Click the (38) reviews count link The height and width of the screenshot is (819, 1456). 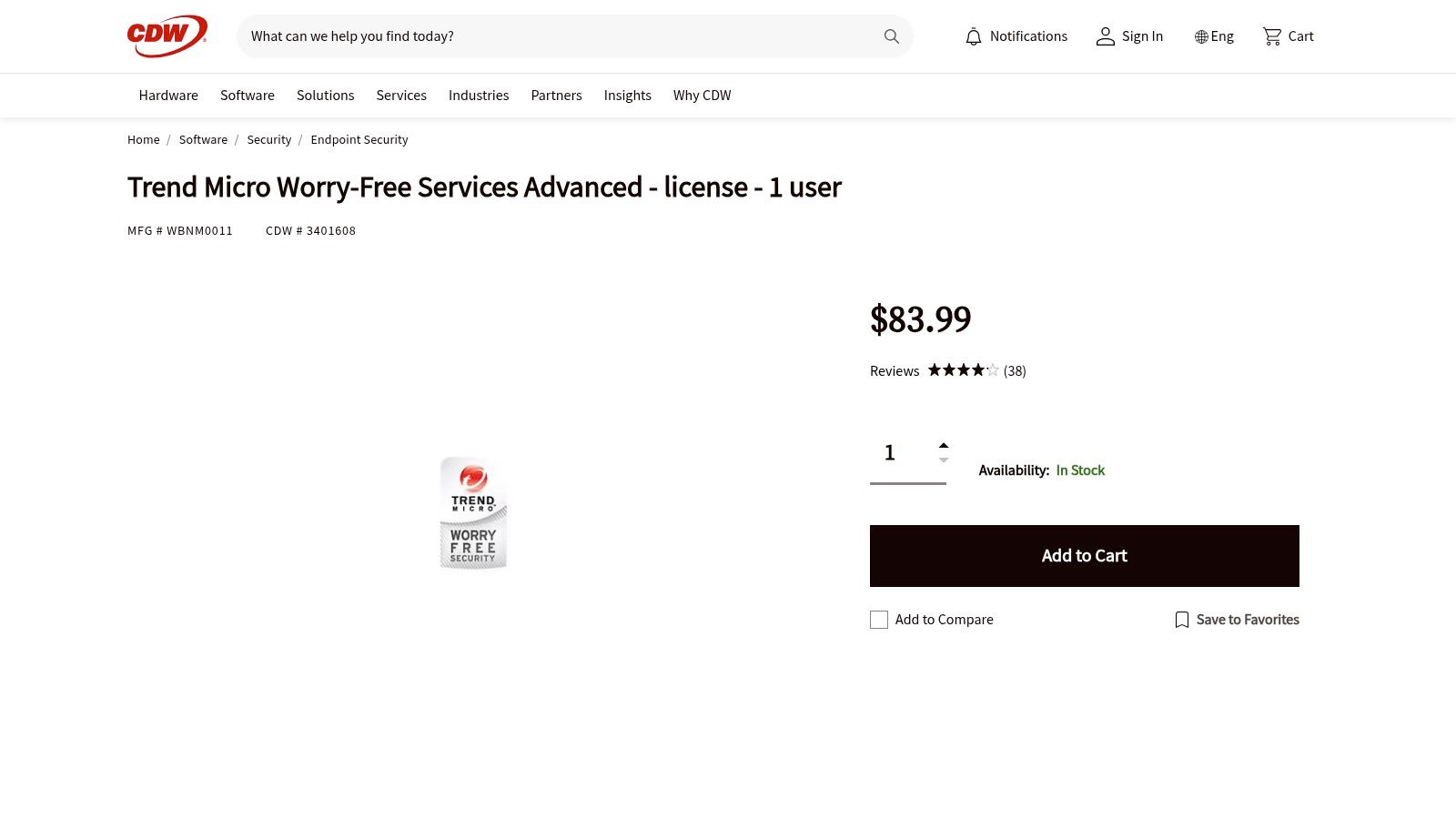click(x=1014, y=370)
